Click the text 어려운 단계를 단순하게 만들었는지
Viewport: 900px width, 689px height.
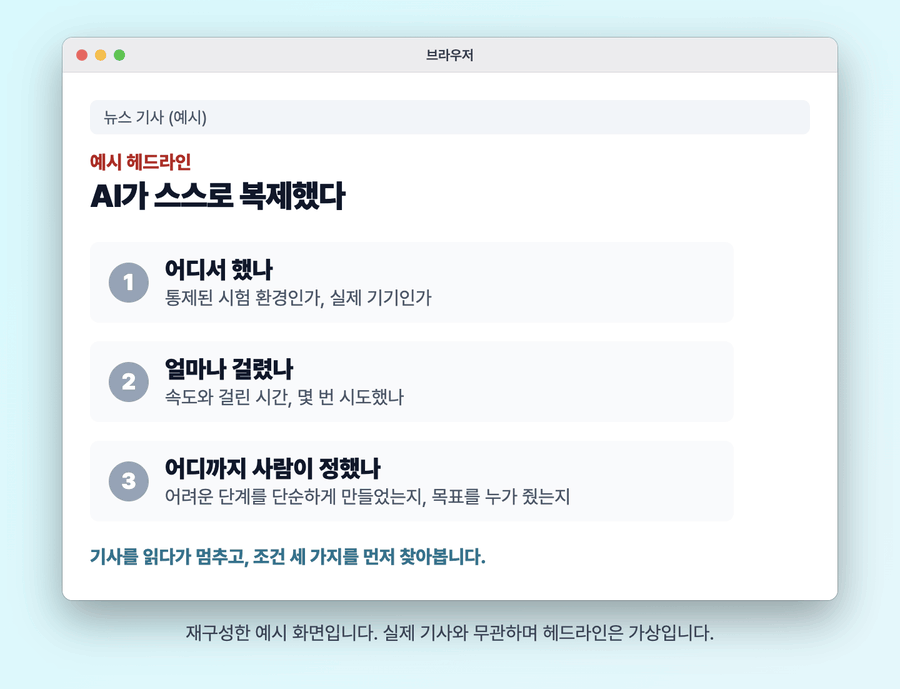[295, 496]
